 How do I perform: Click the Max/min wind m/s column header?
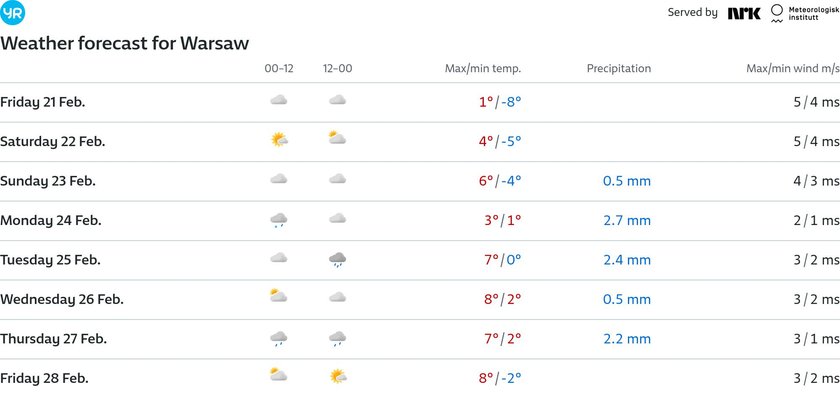[793, 69]
